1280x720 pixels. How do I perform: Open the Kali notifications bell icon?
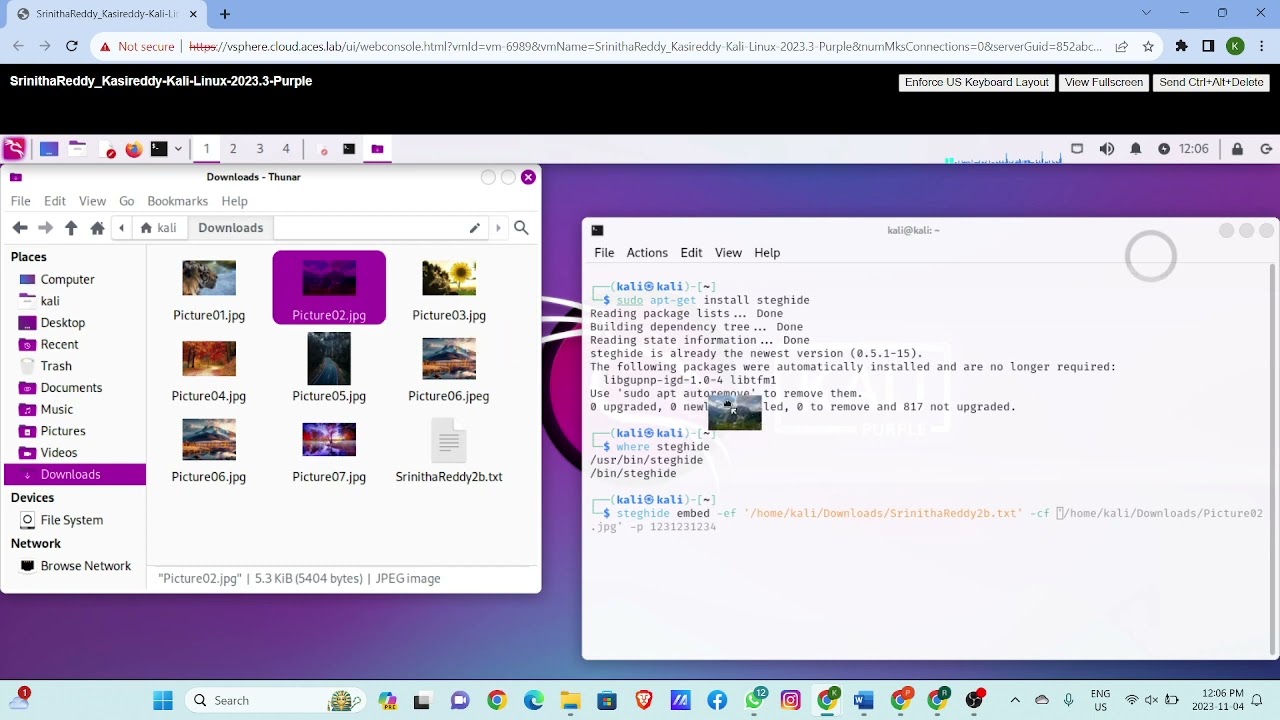1136,149
